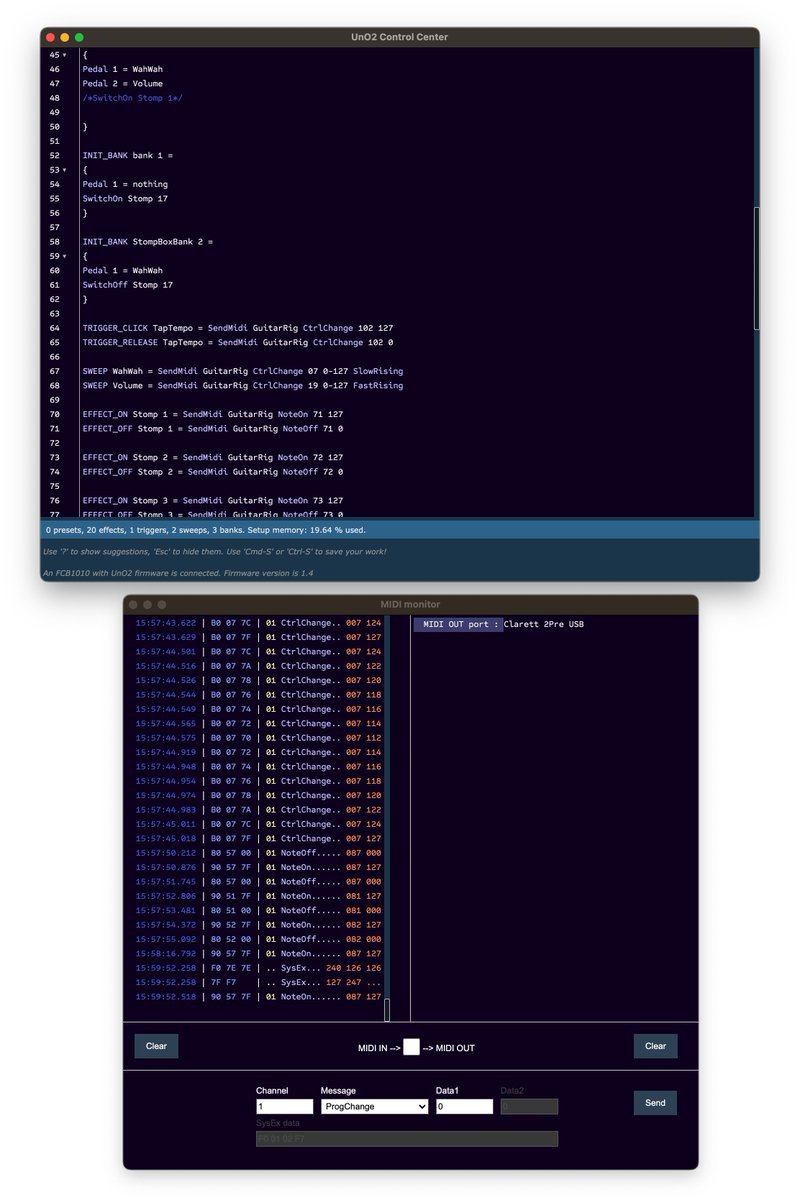800x1200 pixels.
Task: Select 'Pedal 1 = nothing' line
Action: click(125, 184)
